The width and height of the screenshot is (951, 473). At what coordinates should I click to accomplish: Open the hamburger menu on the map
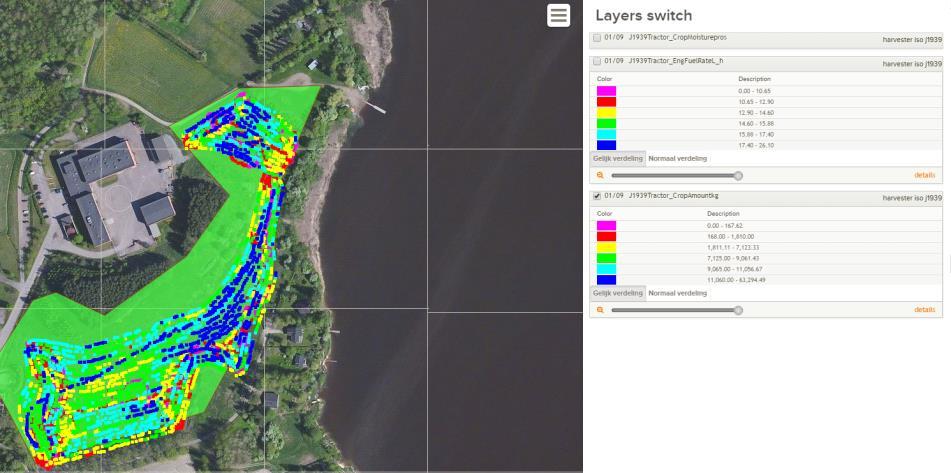tap(559, 16)
